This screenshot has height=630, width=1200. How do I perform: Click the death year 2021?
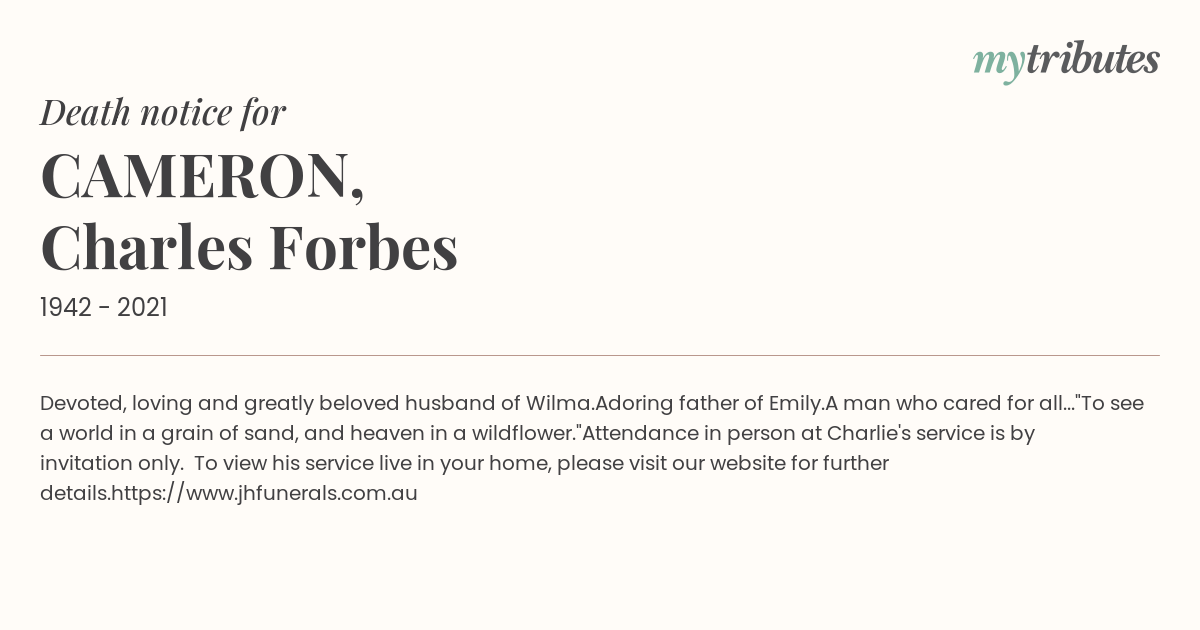(142, 308)
